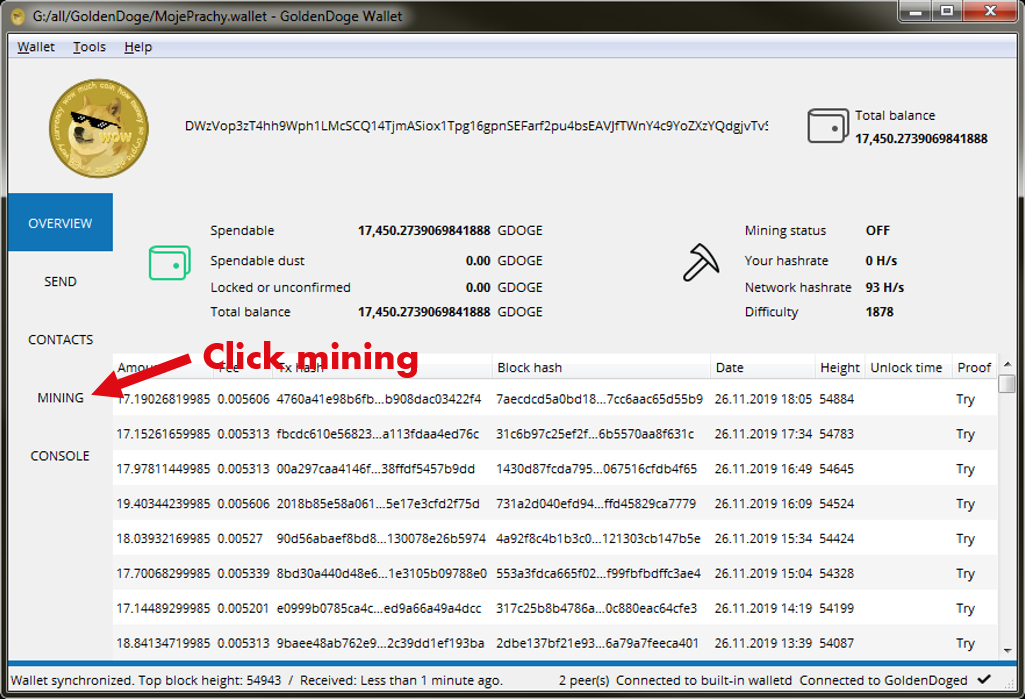Click block hash 553a3fdca665f02...f99fbfbdffc3ae4

[x=598, y=573]
